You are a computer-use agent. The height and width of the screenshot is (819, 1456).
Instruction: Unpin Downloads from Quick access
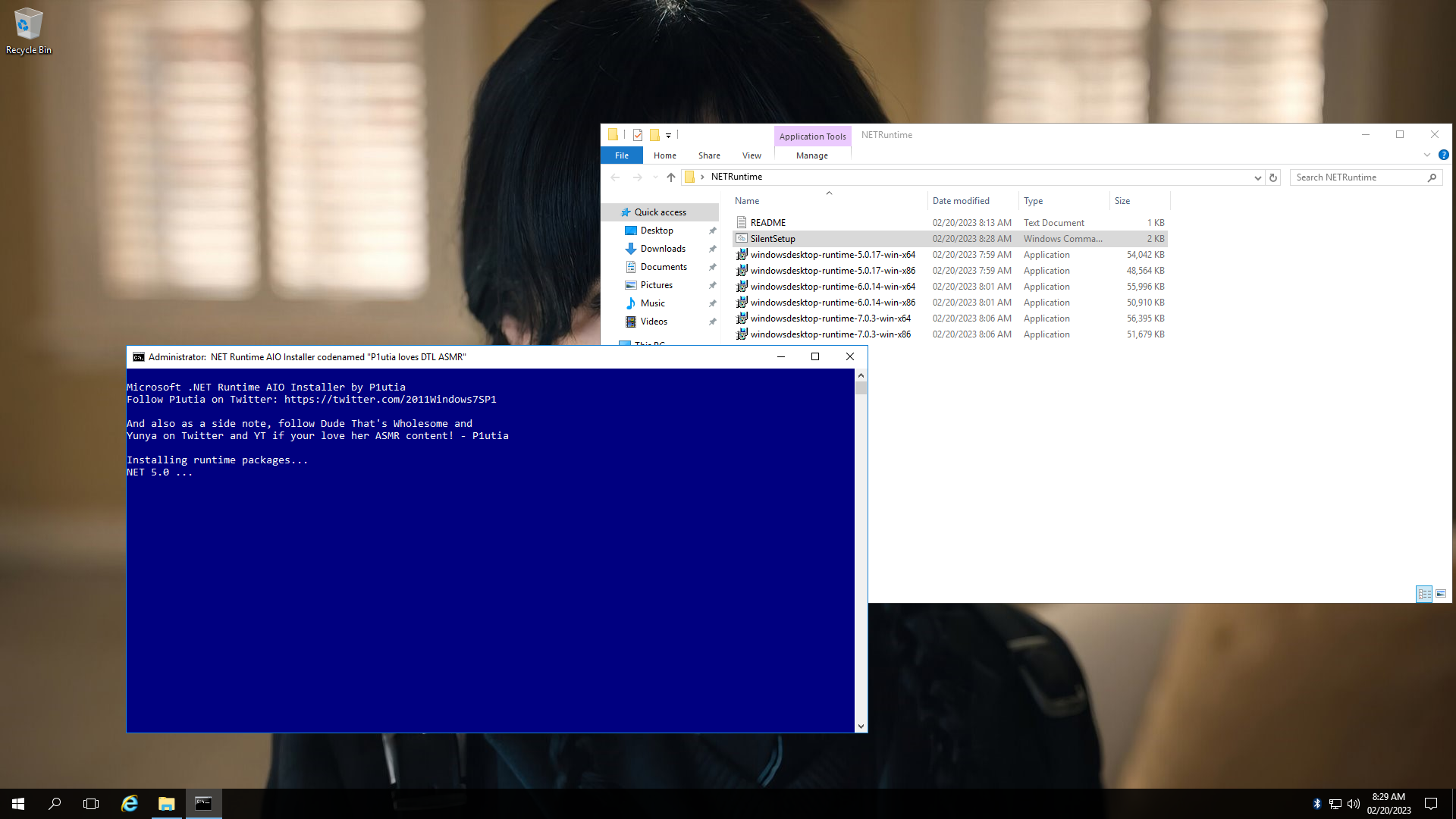click(x=712, y=249)
